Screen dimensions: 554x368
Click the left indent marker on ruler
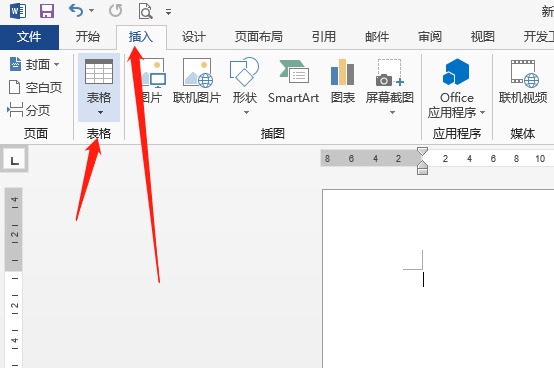(423, 171)
